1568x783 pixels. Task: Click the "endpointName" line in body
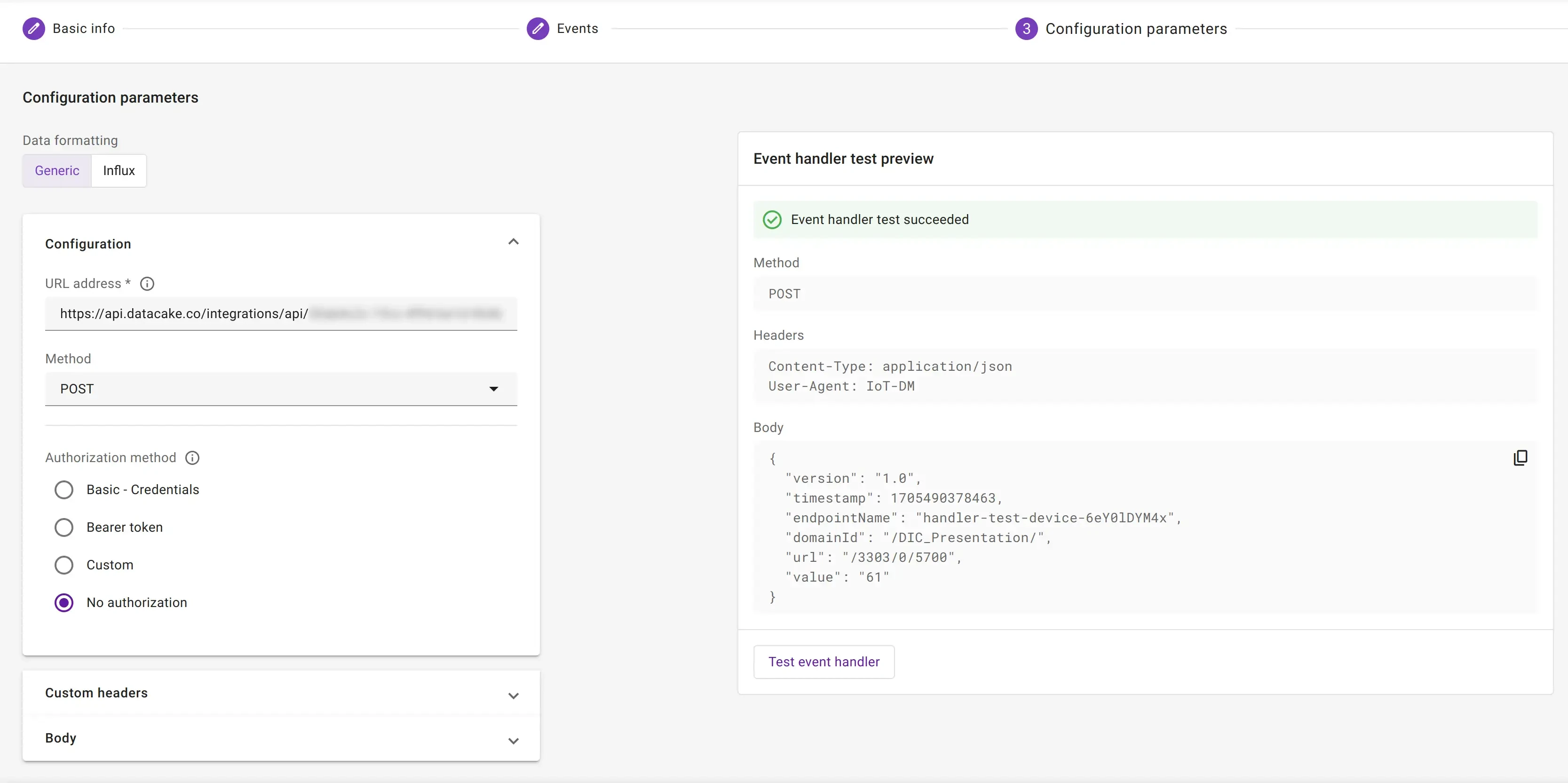click(983, 518)
